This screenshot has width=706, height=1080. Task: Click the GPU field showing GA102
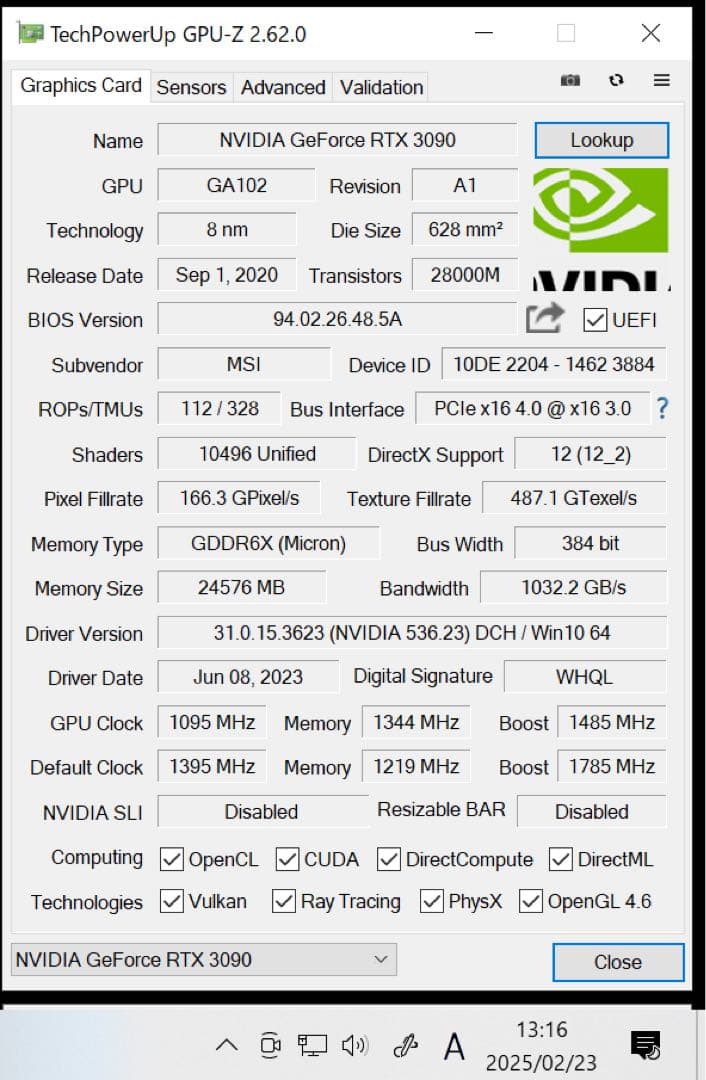pos(236,185)
